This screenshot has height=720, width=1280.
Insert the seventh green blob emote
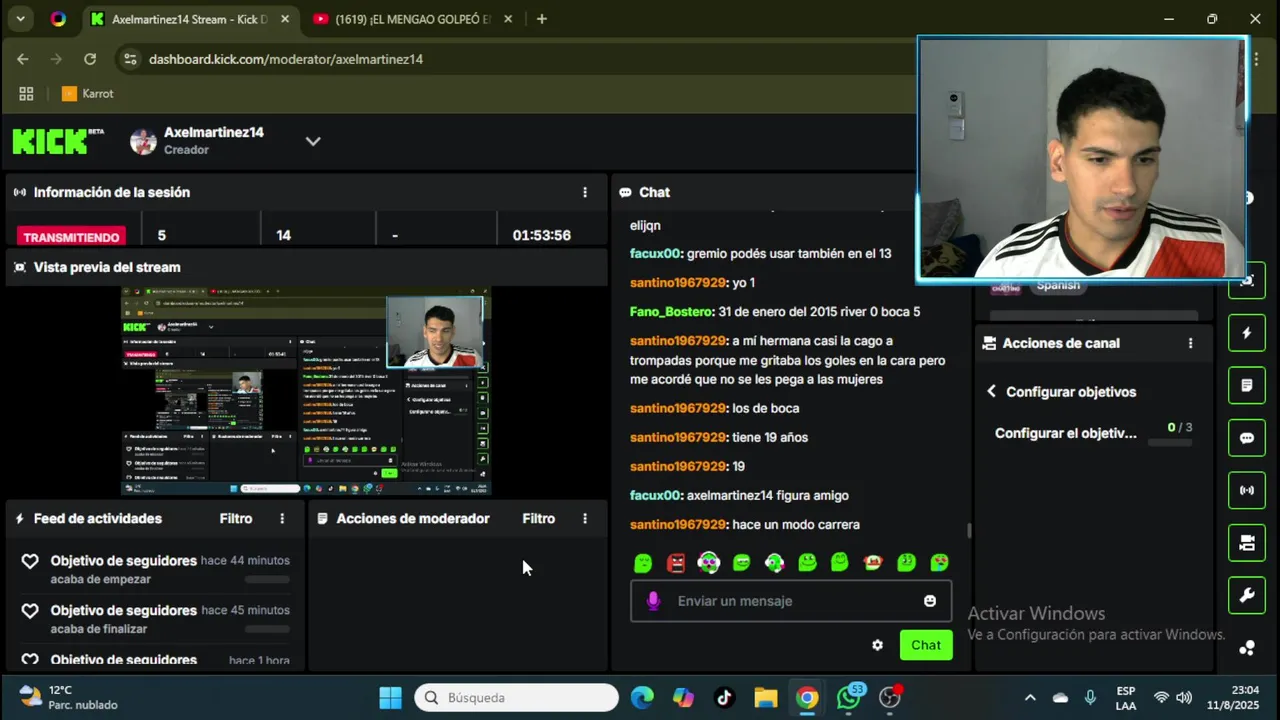click(x=840, y=563)
